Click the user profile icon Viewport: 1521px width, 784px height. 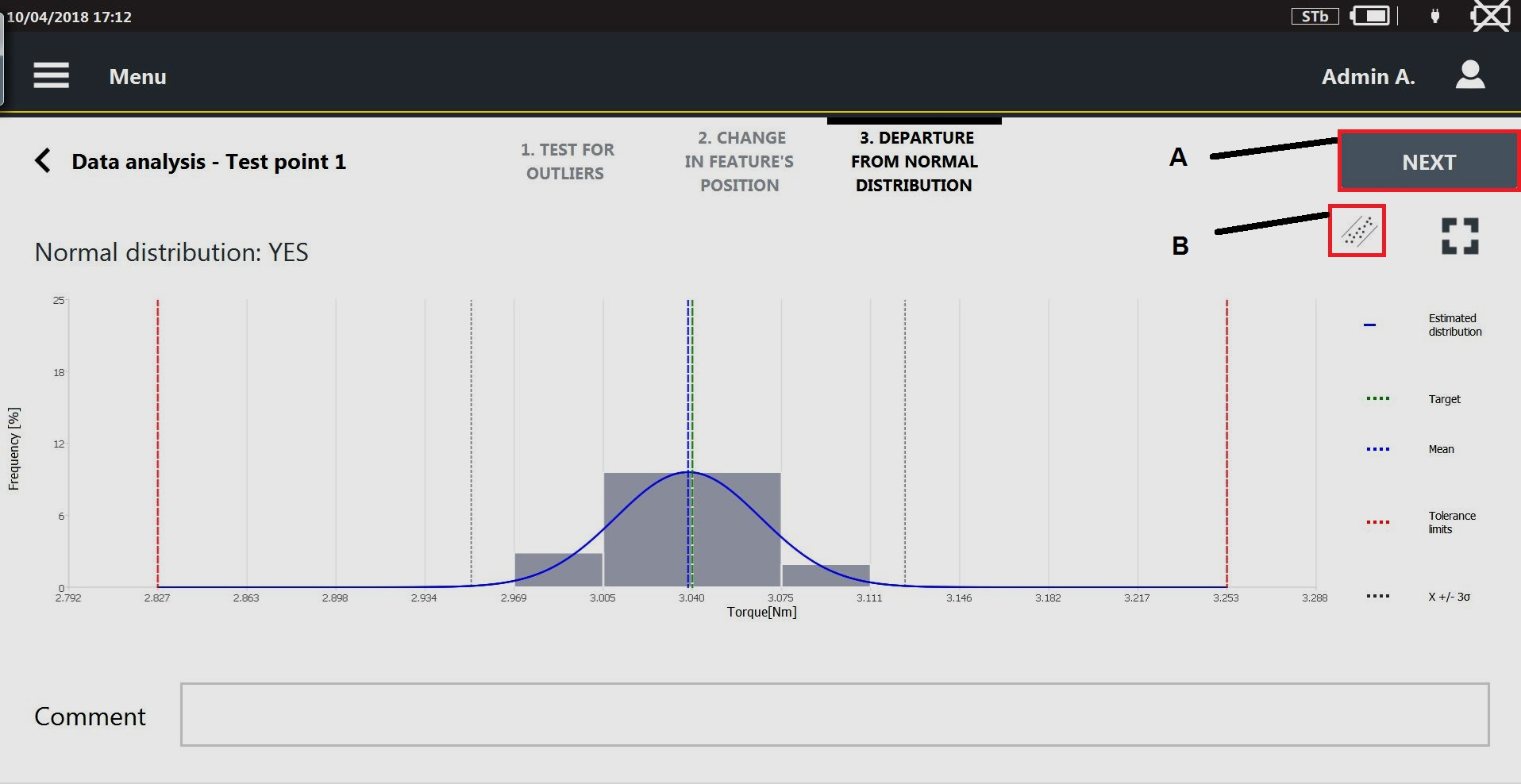click(1469, 75)
